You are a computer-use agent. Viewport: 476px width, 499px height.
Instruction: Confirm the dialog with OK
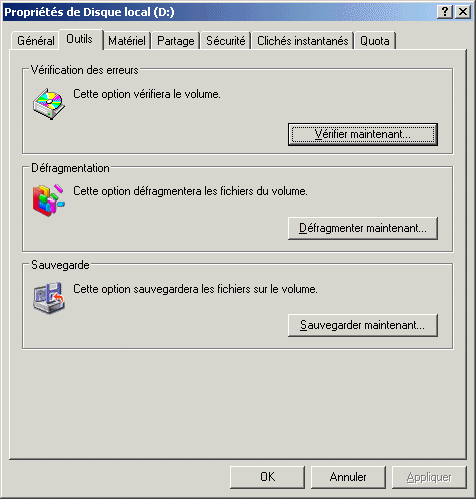[267, 477]
